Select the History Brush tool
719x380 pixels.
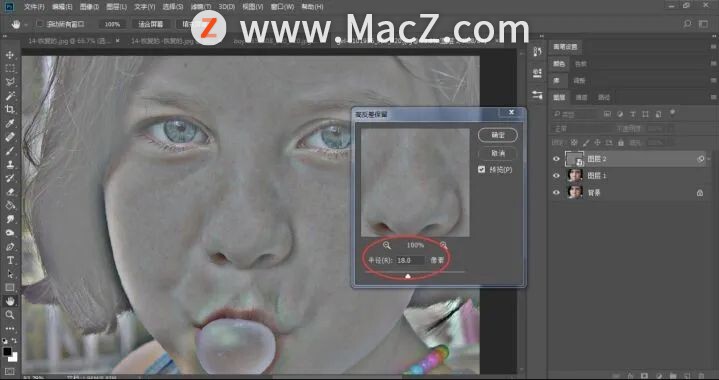coord(10,178)
